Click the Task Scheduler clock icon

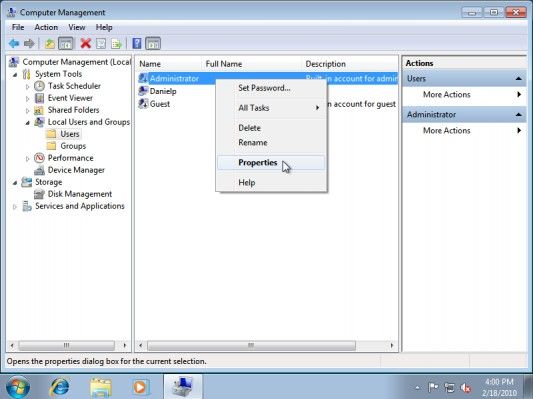(39, 86)
